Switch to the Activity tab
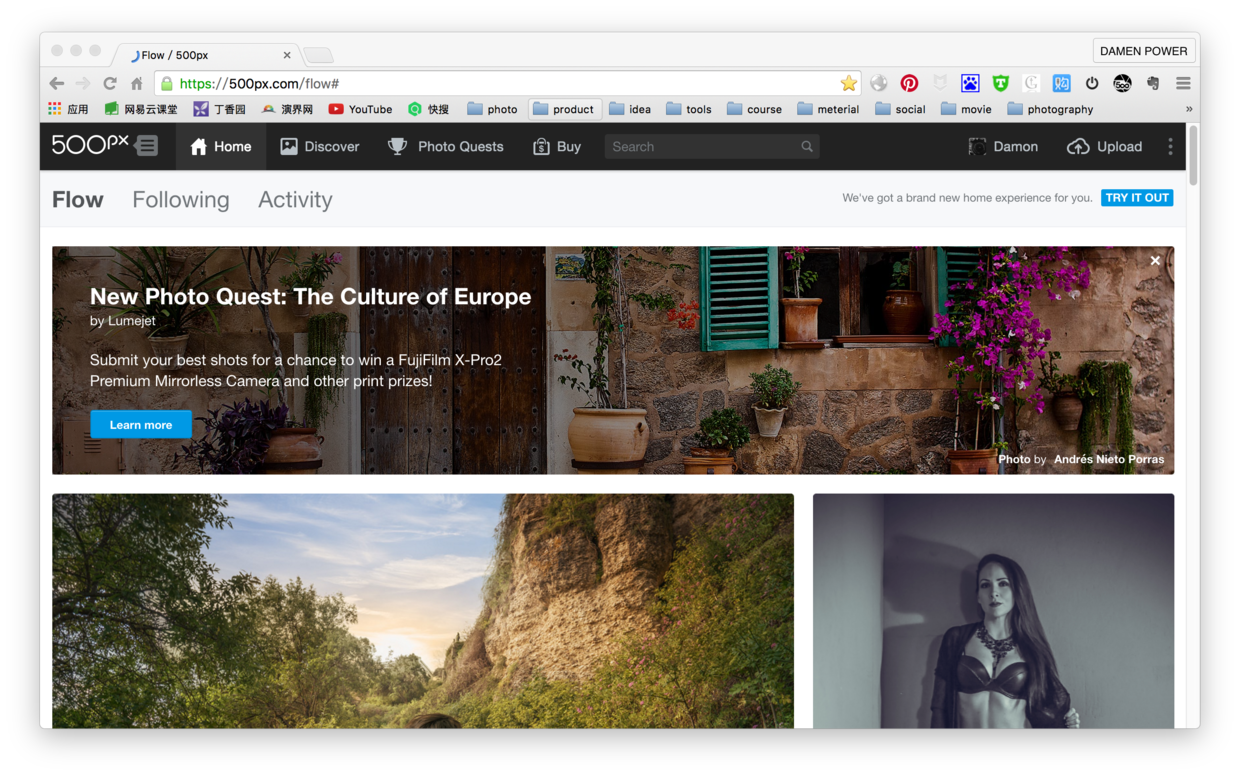Screen dimensions: 1240x776 click(x=295, y=199)
